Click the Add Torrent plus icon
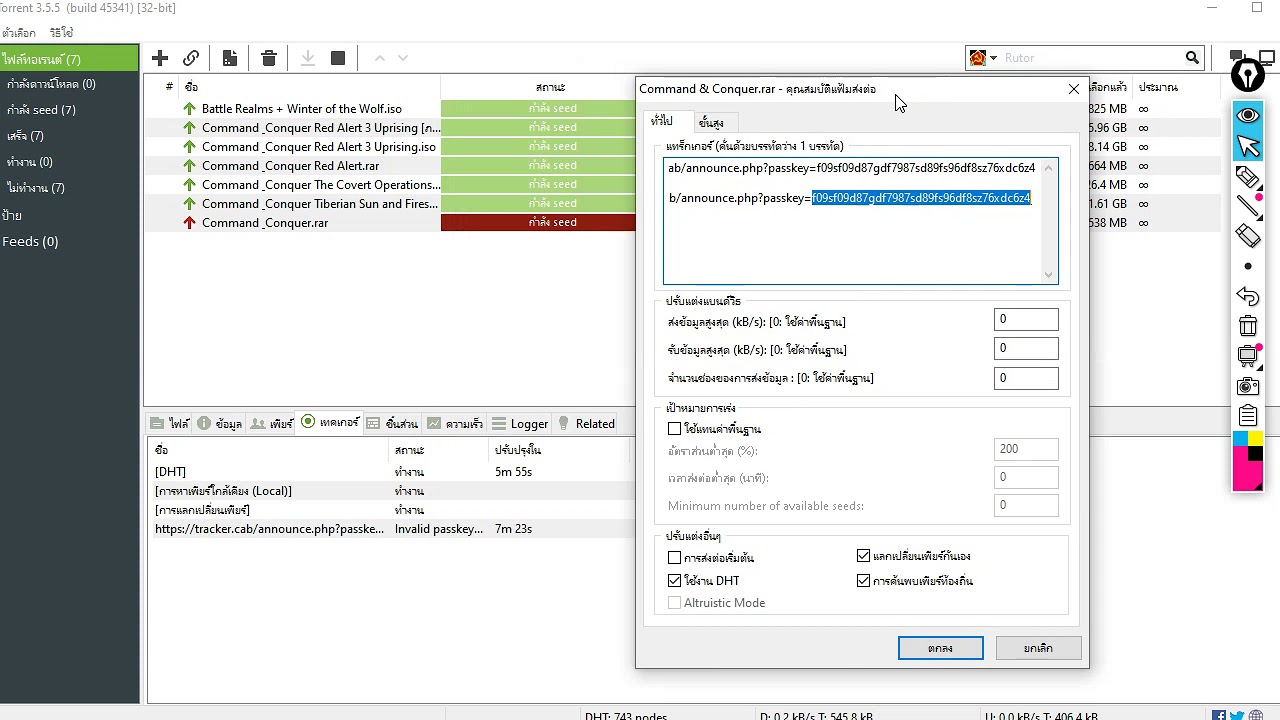This screenshot has width=1280, height=720. (x=160, y=58)
